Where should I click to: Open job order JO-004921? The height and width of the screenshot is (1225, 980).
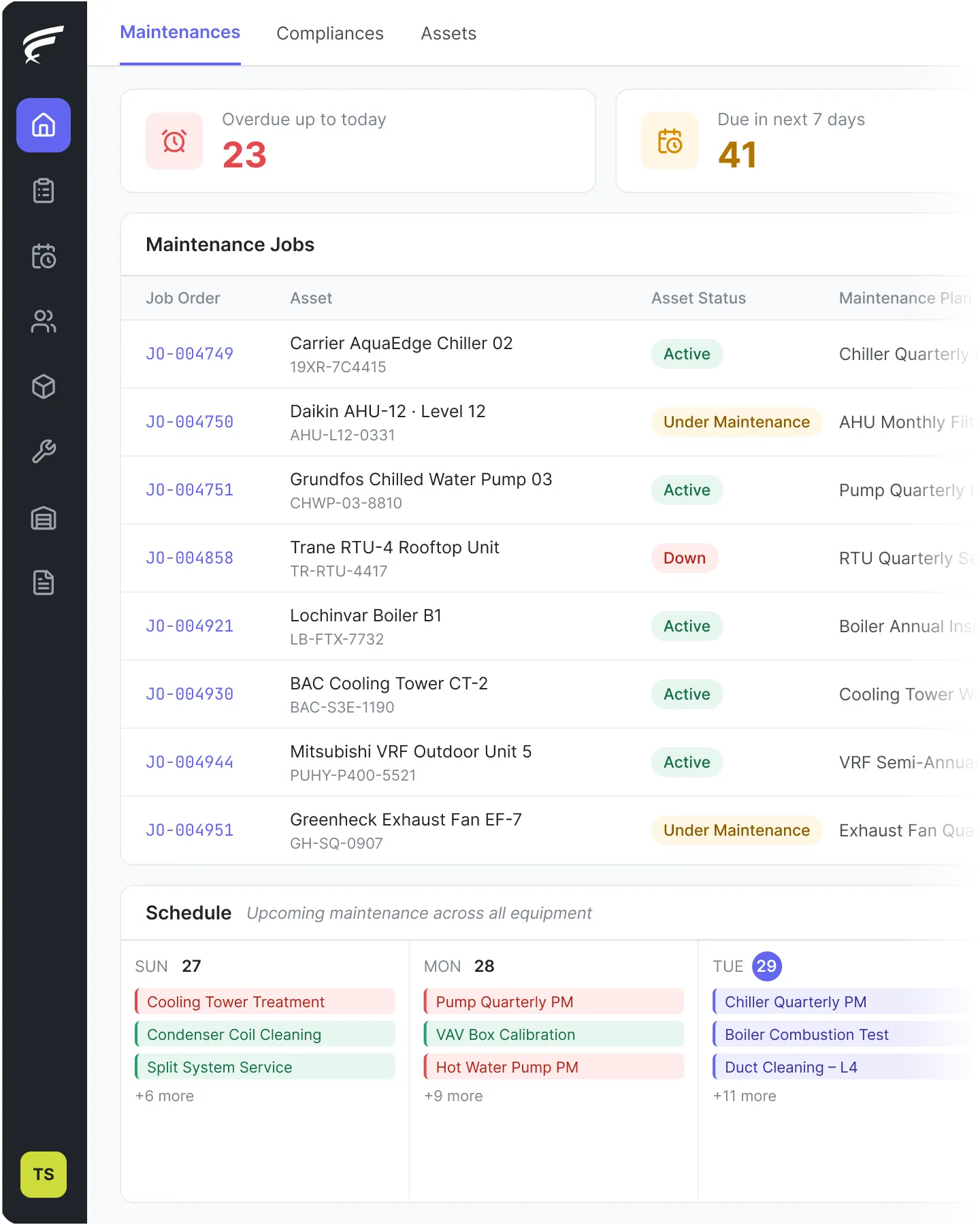190,626
